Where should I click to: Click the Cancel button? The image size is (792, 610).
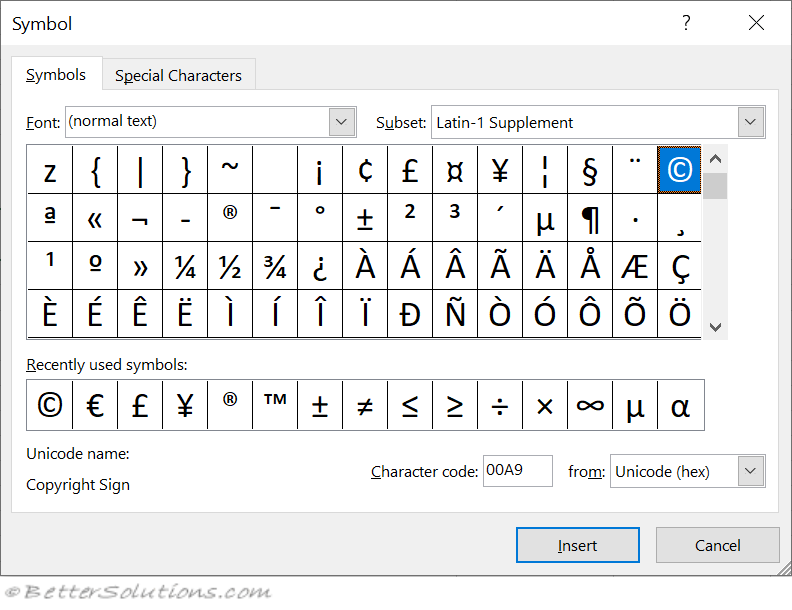pyautogui.click(x=717, y=545)
